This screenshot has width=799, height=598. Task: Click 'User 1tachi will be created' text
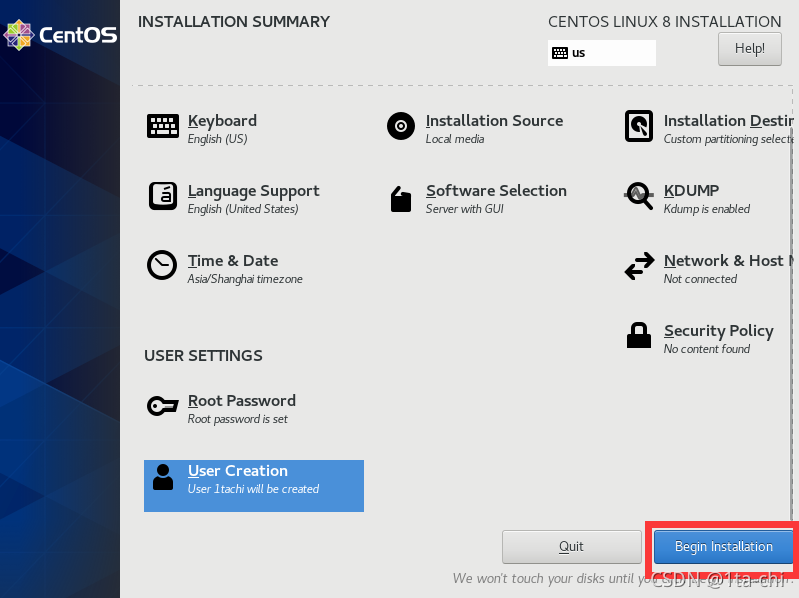click(253, 489)
